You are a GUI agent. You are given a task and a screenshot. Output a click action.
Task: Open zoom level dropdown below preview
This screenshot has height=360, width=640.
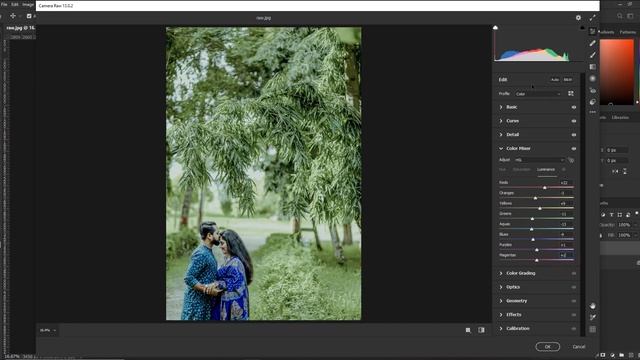point(48,330)
